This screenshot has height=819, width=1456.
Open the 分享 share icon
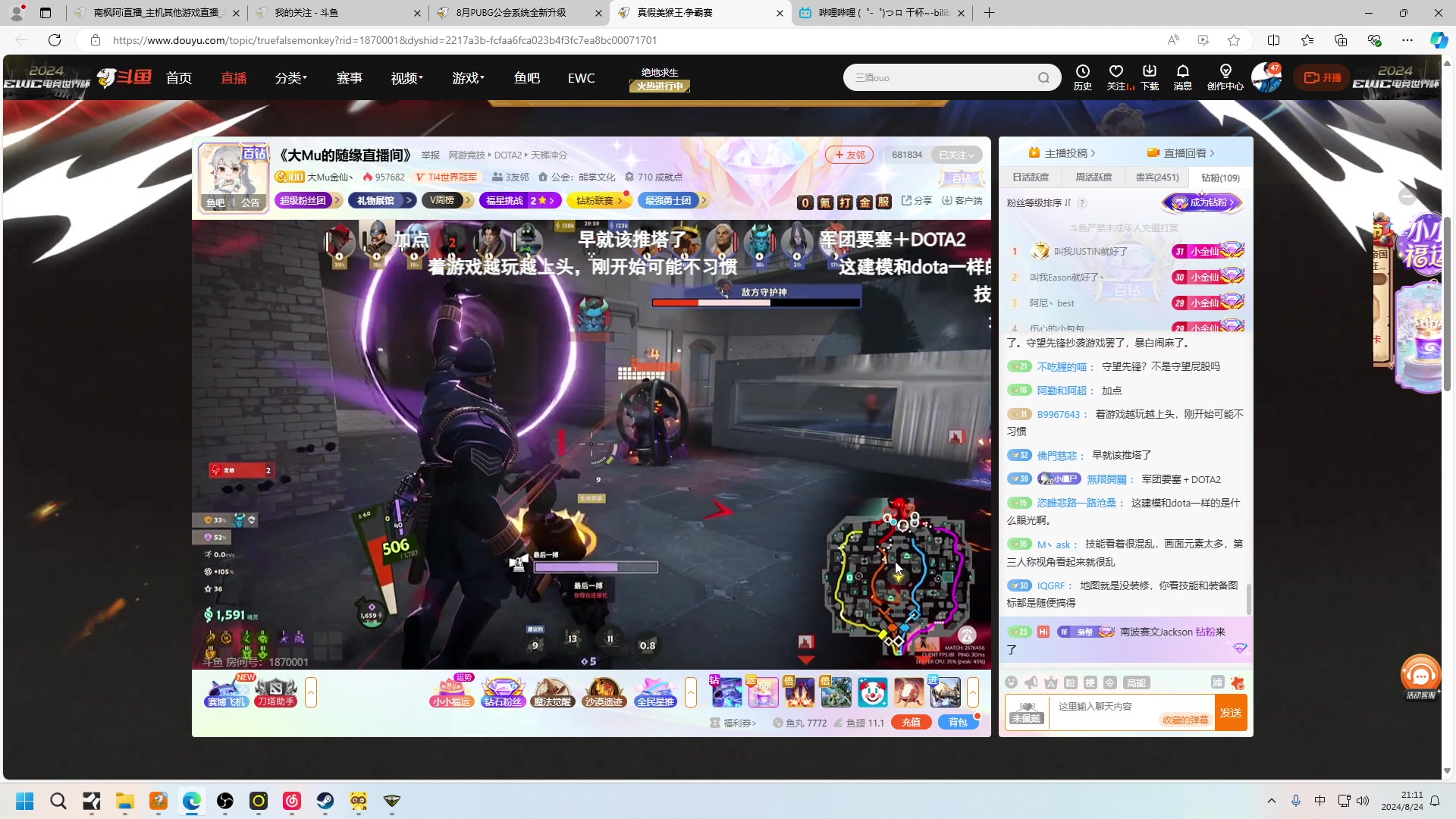click(917, 200)
